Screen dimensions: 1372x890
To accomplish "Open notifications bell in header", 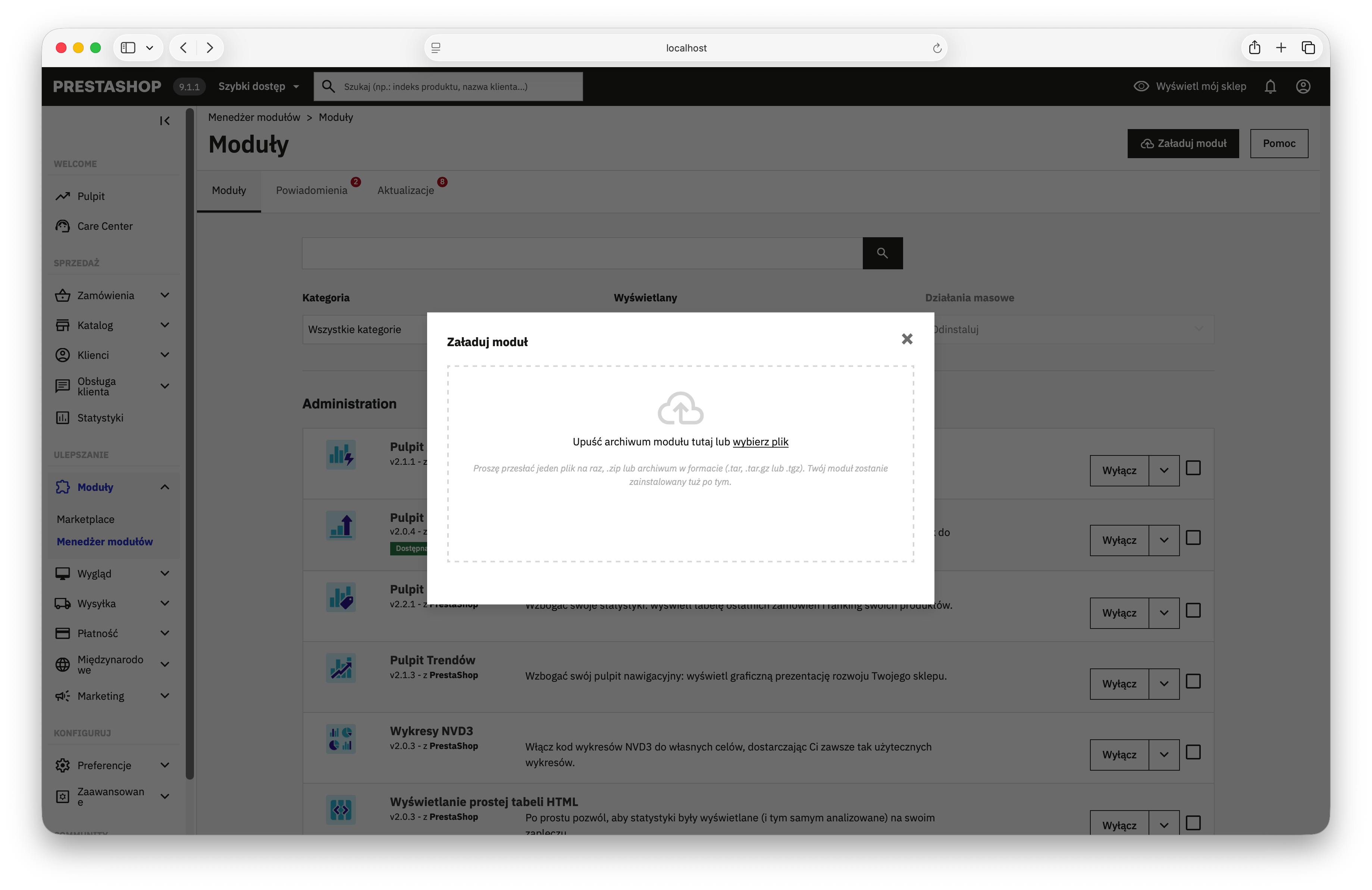I will point(1271,87).
